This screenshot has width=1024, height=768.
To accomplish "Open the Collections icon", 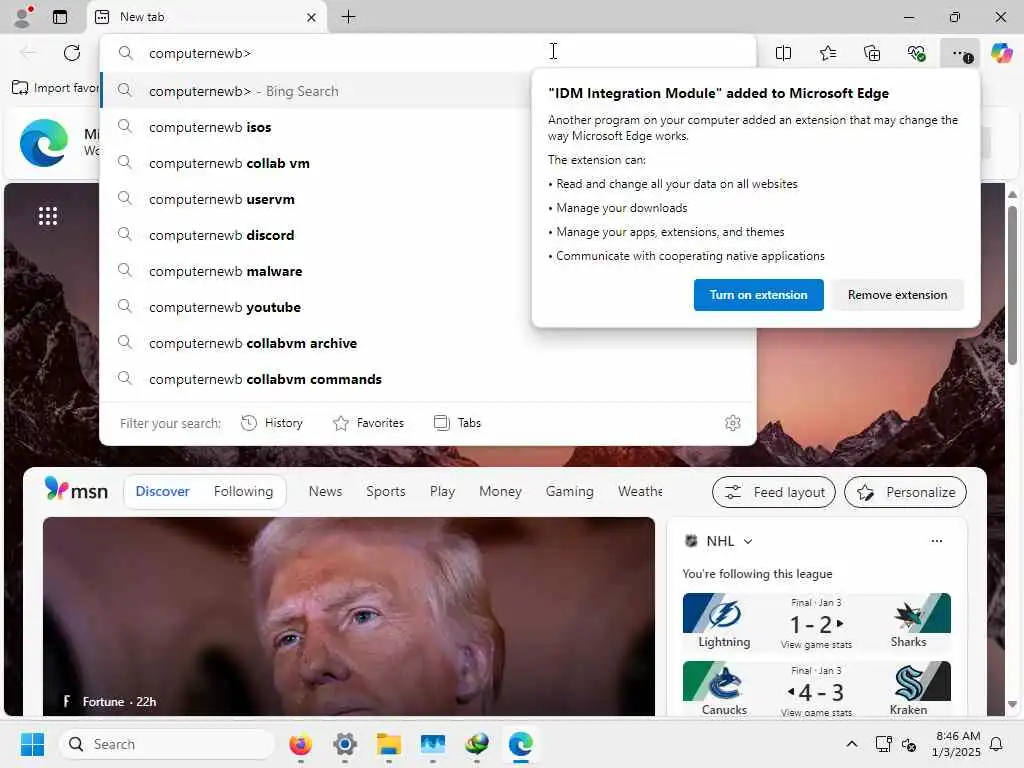I will click(x=872, y=53).
